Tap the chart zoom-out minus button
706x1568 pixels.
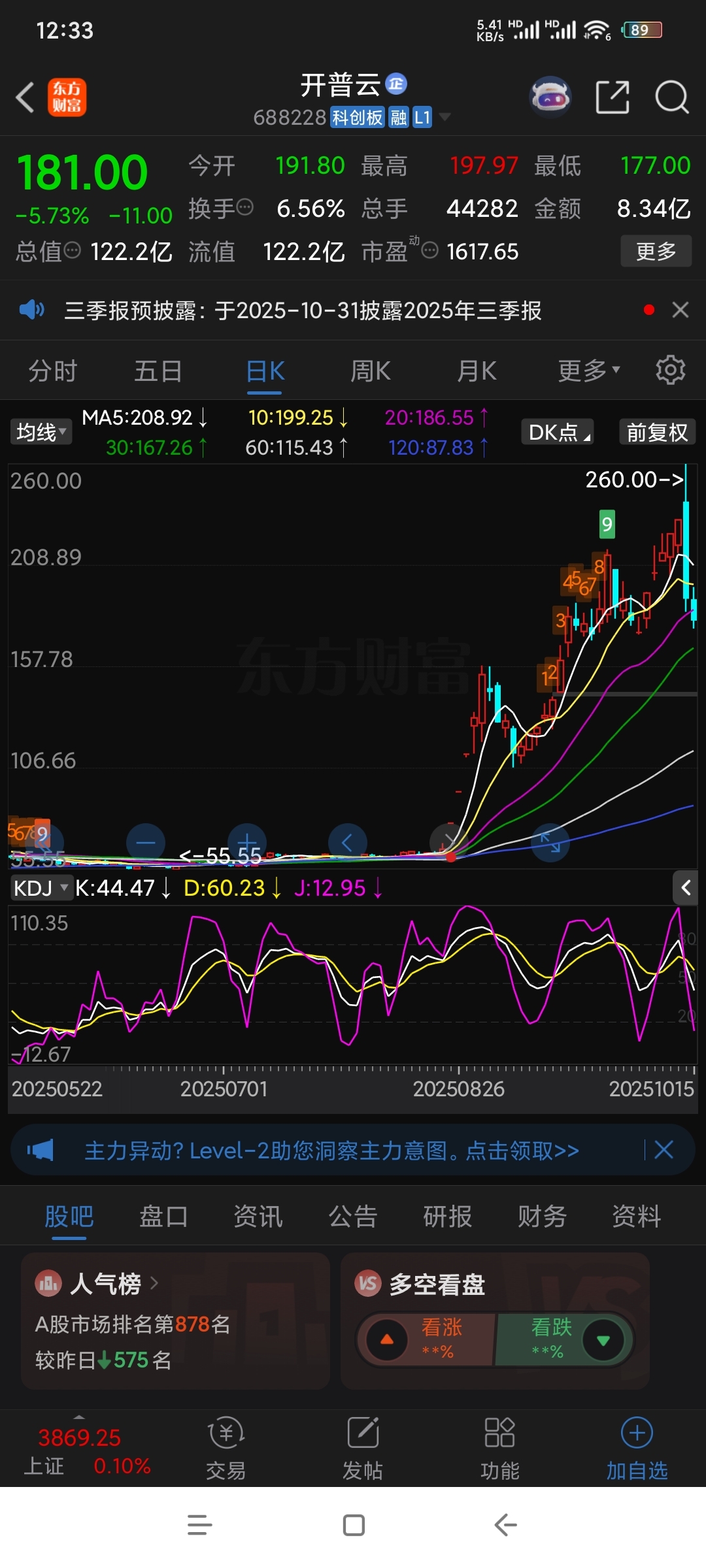pyautogui.click(x=145, y=842)
